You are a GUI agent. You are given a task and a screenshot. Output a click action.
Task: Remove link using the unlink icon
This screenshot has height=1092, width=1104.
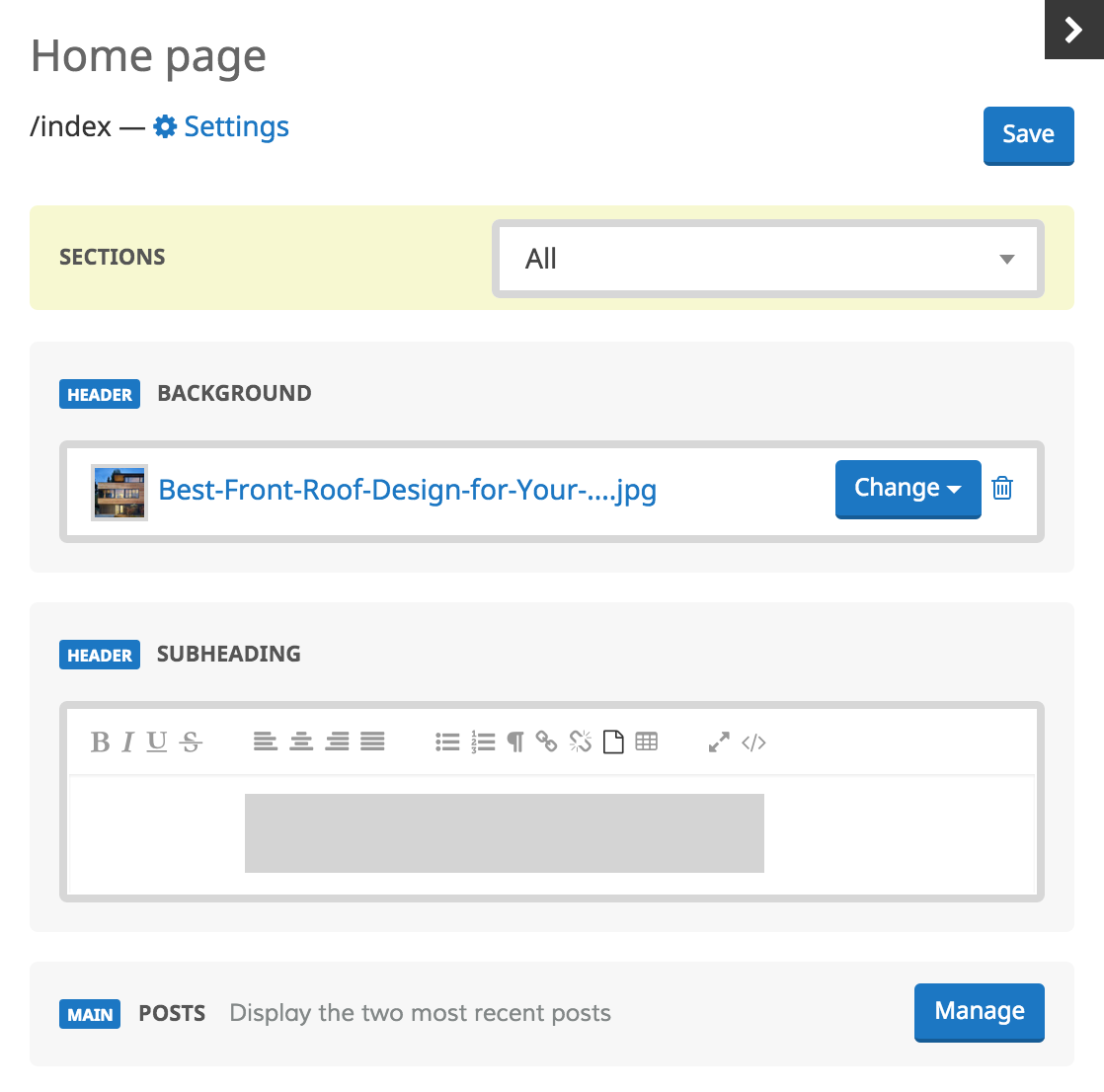click(581, 742)
